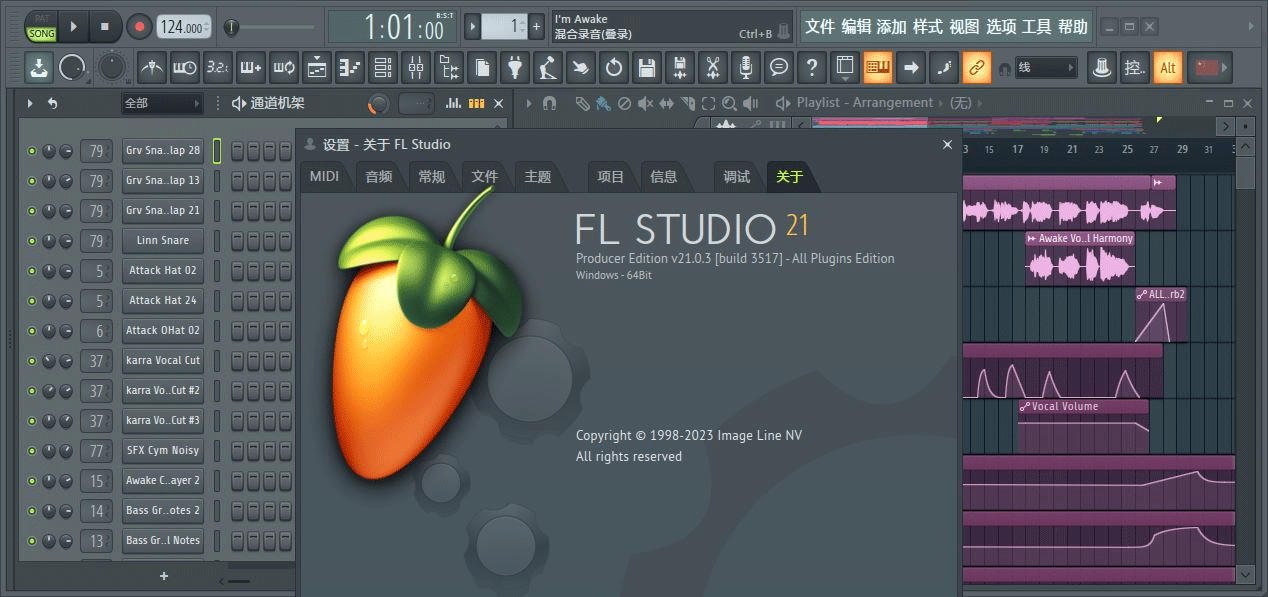The image size is (1268, 597).
Task: Toggle the PAT/SONG mode switch
Action: pos(41,27)
